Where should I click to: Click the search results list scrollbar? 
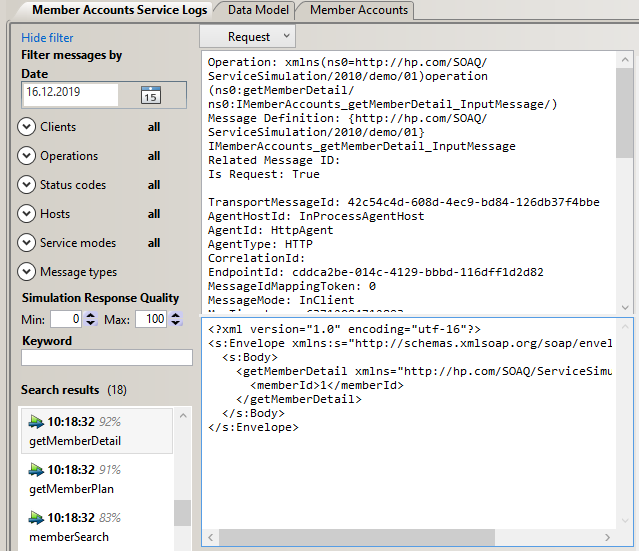click(182, 513)
